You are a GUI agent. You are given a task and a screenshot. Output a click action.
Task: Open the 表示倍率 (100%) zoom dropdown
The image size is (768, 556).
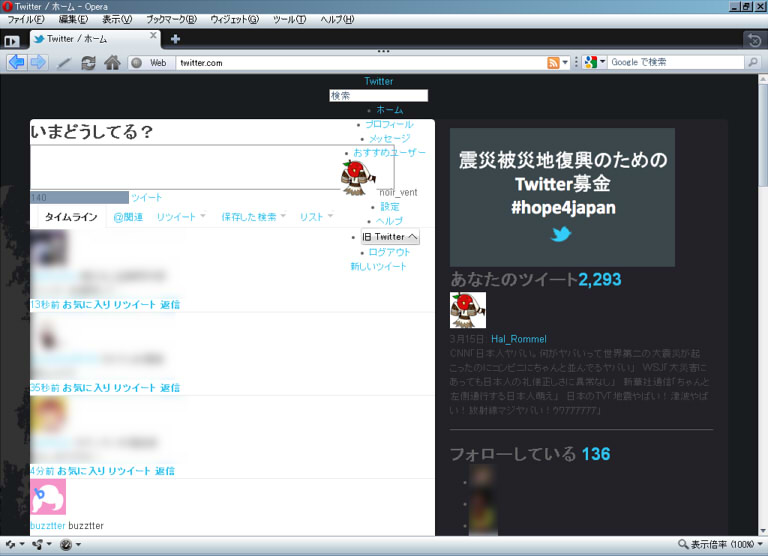(x=720, y=544)
